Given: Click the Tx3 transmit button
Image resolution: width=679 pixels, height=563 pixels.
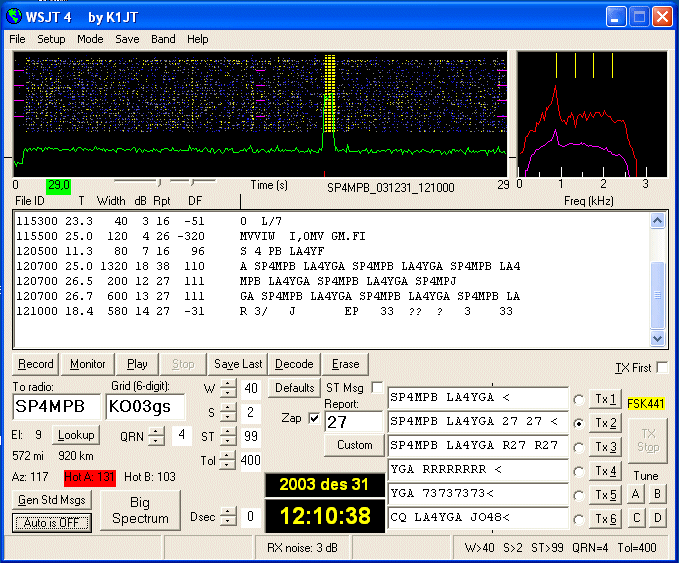Looking at the screenshot, I should pos(605,447).
